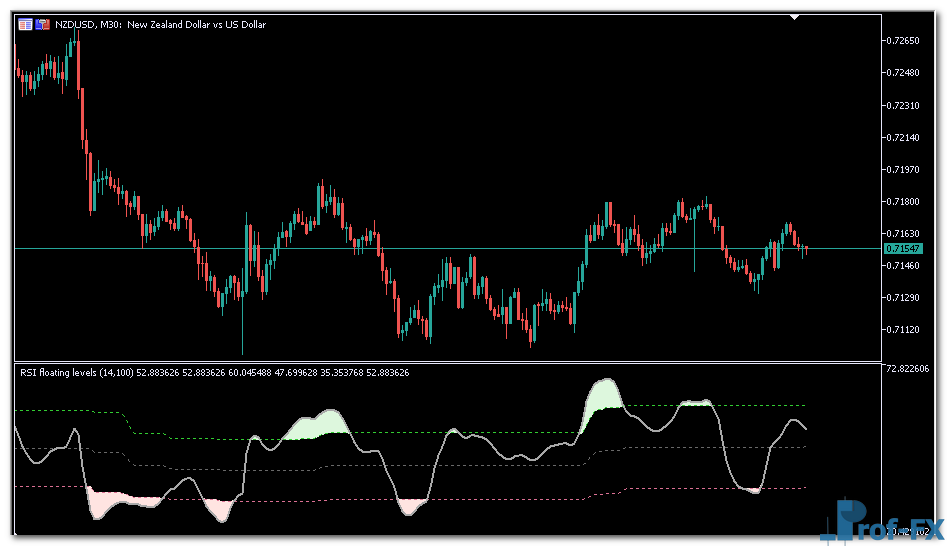Image resolution: width=947 pixels, height=546 pixels.
Task: Click the 0.72650 price scale label
Action: click(902, 41)
